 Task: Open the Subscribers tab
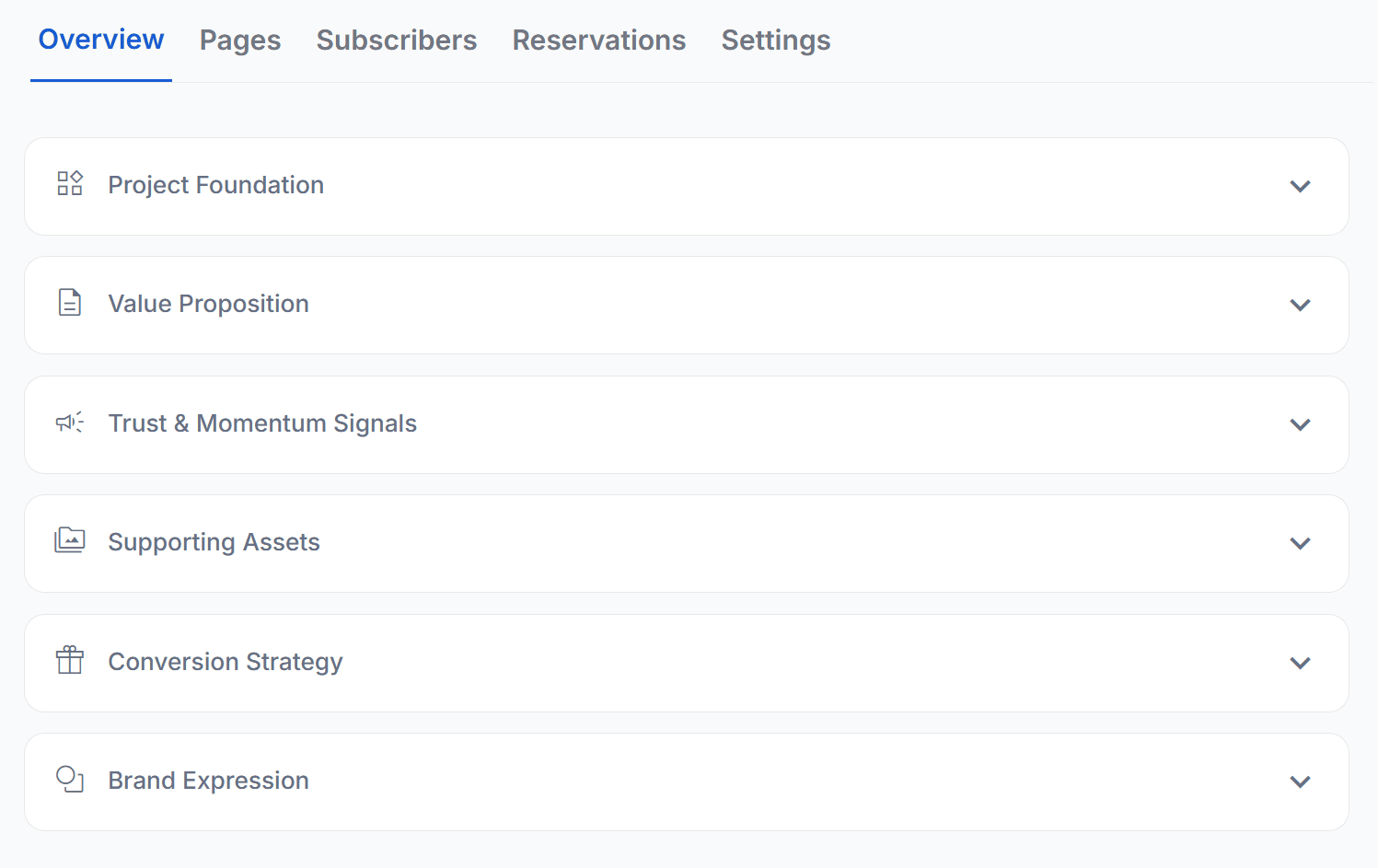pos(397,41)
